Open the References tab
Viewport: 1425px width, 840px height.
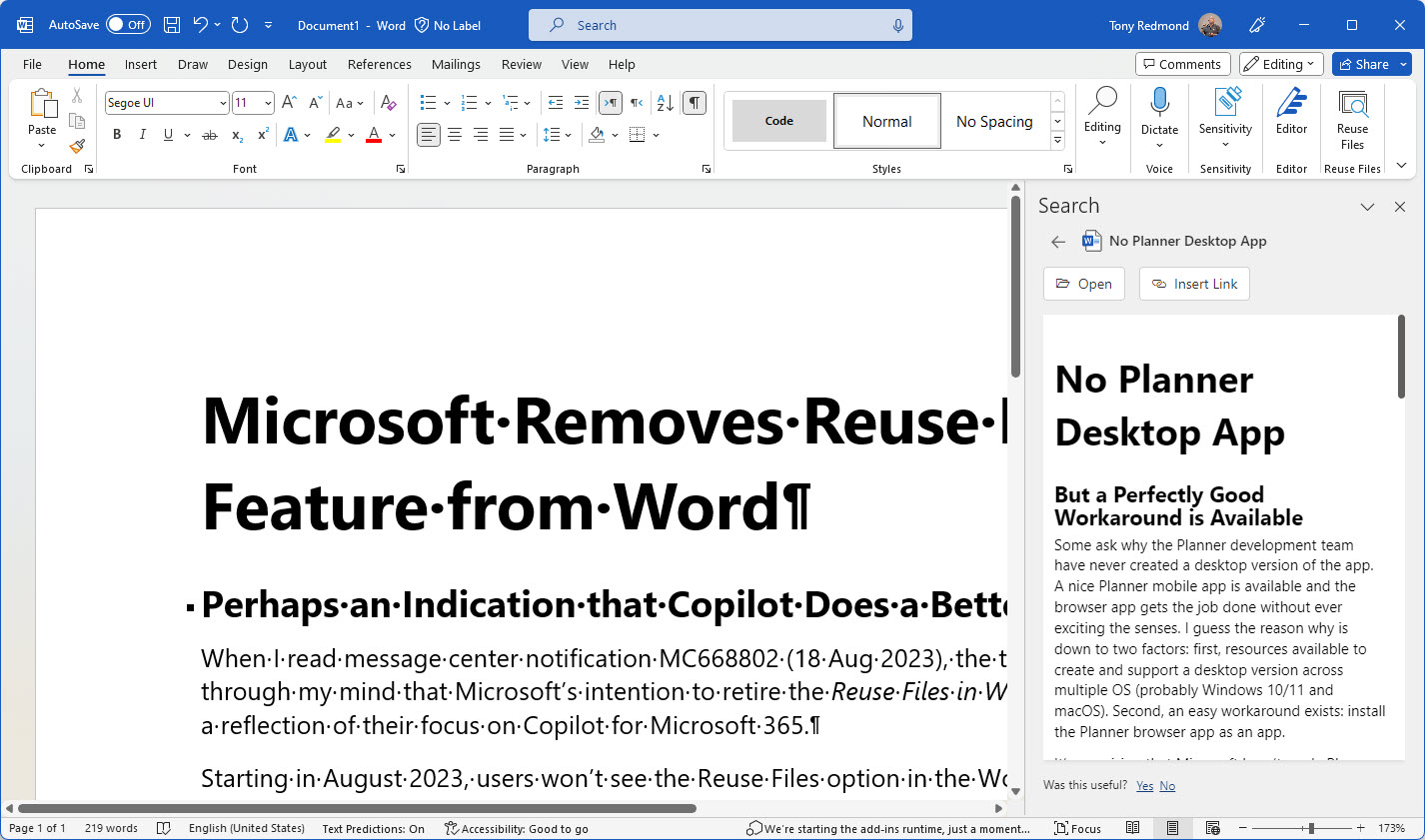click(x=379, y=64)
